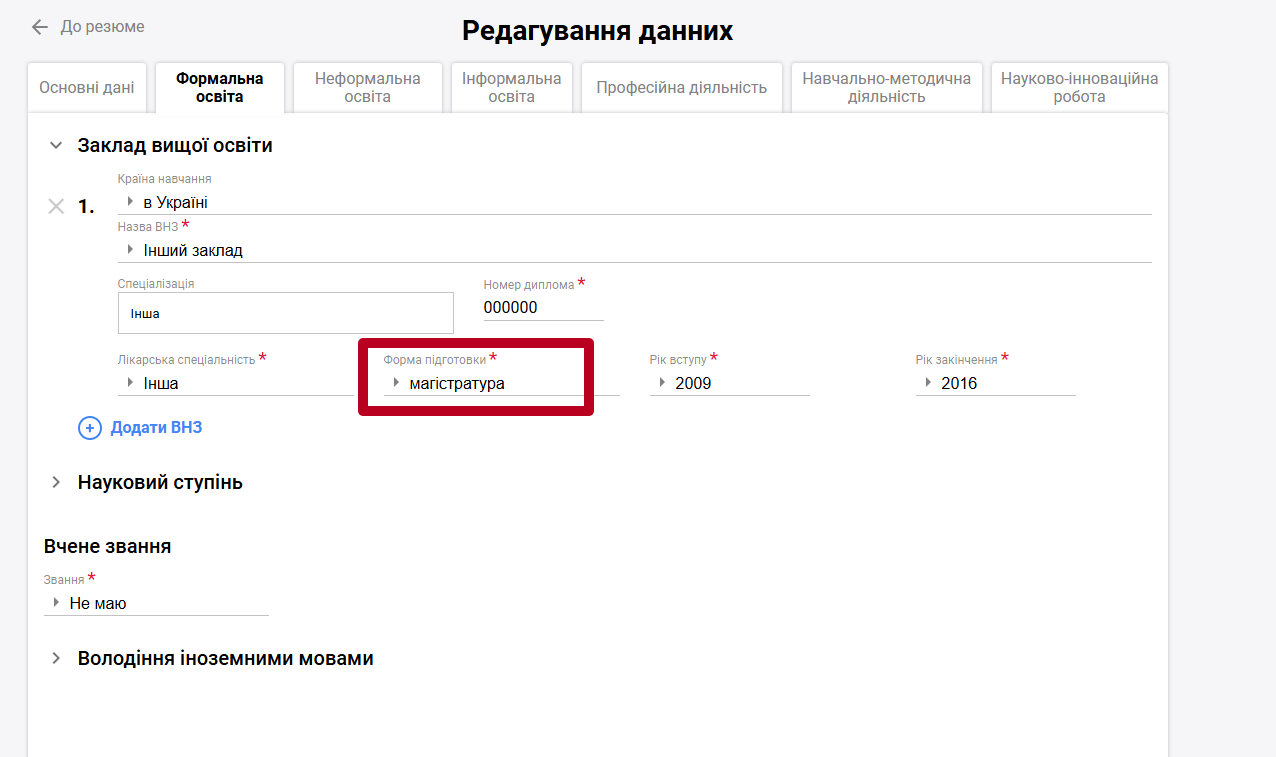1276x757 pixels.
Task: Open the Лікарська спеціальність dropdown
Action: tap(235, 383)
